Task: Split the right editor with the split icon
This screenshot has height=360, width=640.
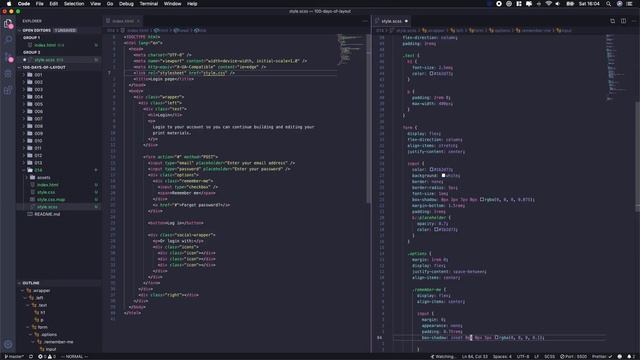Action: click(623, 21)
